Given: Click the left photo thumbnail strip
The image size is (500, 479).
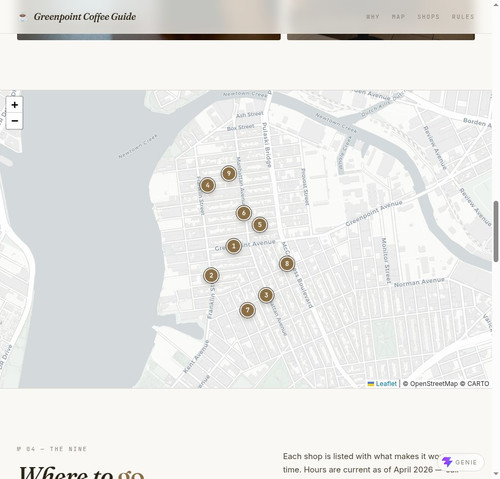Looking at the screenshot, I should pyautogui.click(x=149, y=37).
